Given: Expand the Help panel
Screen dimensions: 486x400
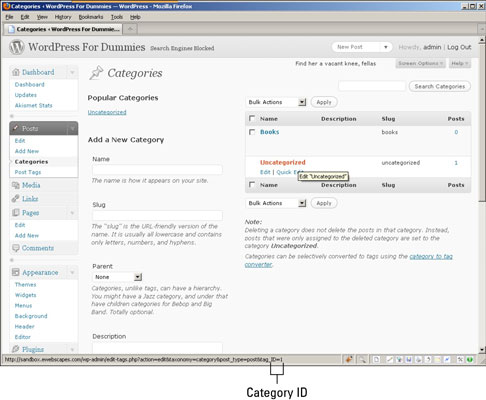Looking at the screenshot, I should [x=460, y=63].
